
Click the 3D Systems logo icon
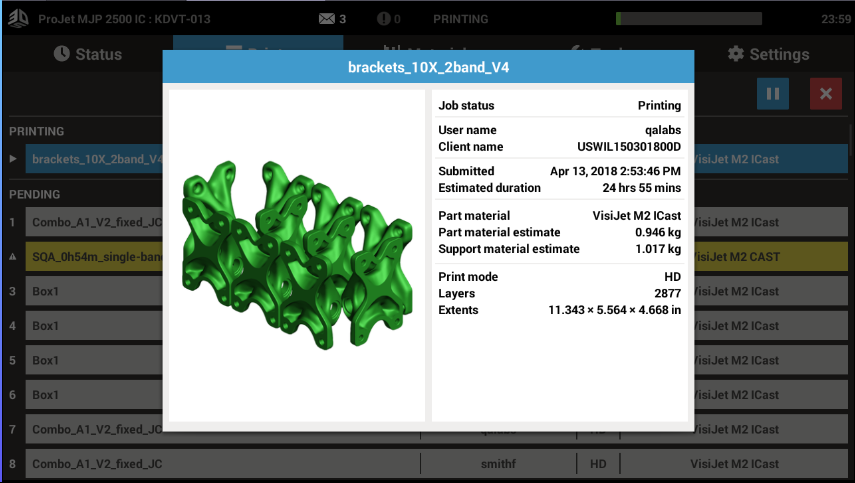pos(18,18)
